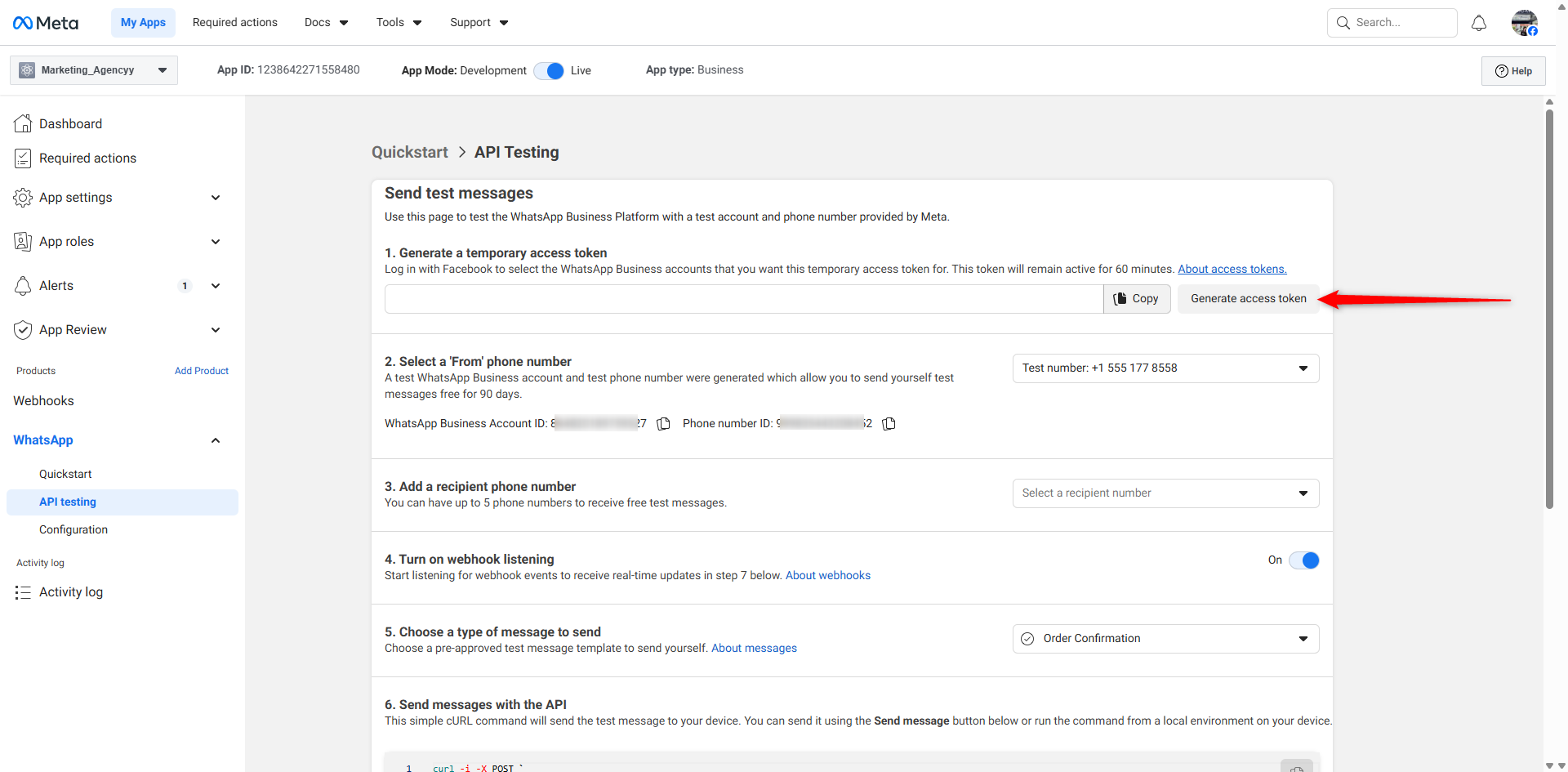This screenshot has width=1568, height=772.
Task: Click the Copy token button
Action: (x=1137, y=299)
